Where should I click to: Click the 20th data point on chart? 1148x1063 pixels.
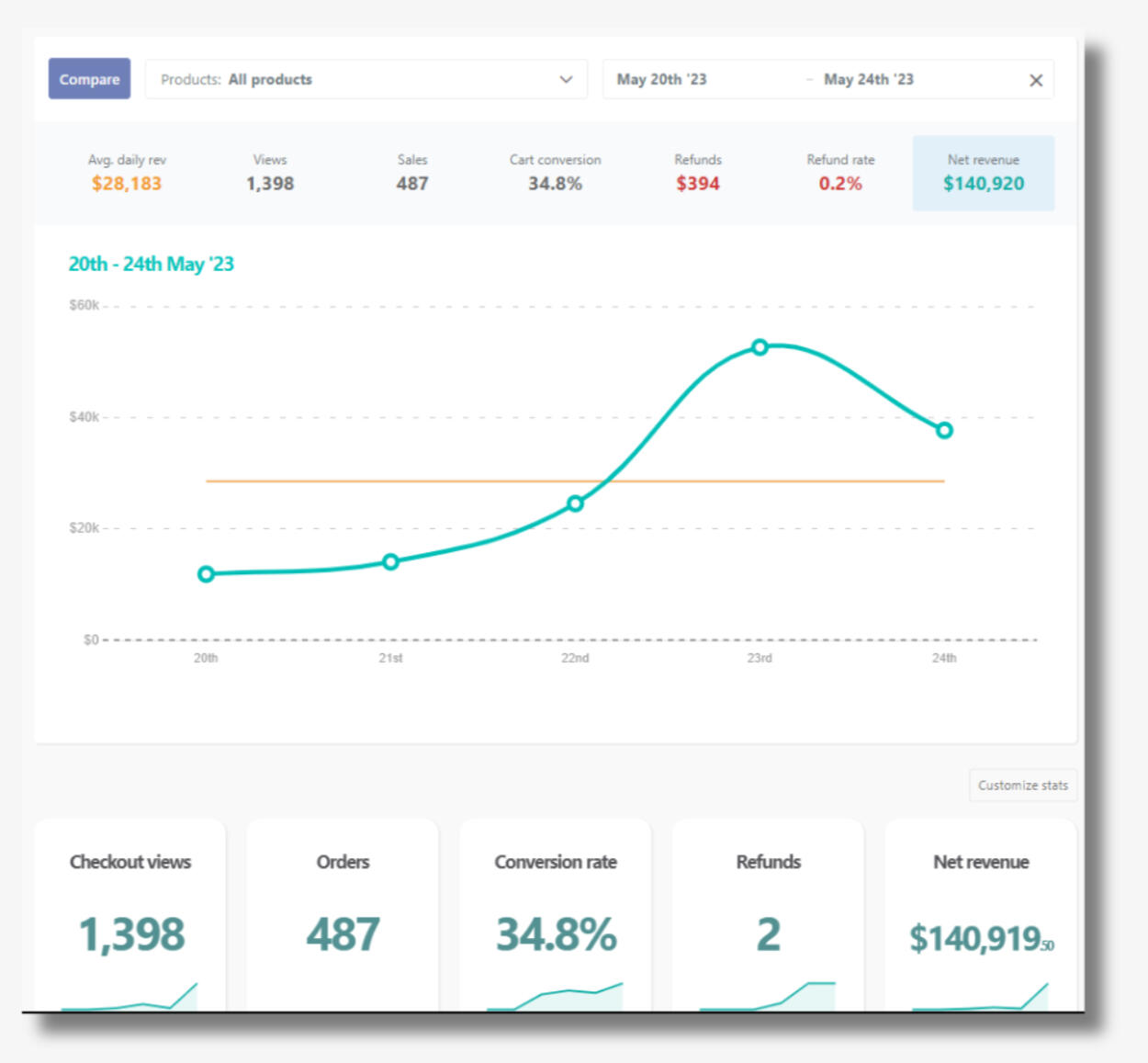pos(207,574)
